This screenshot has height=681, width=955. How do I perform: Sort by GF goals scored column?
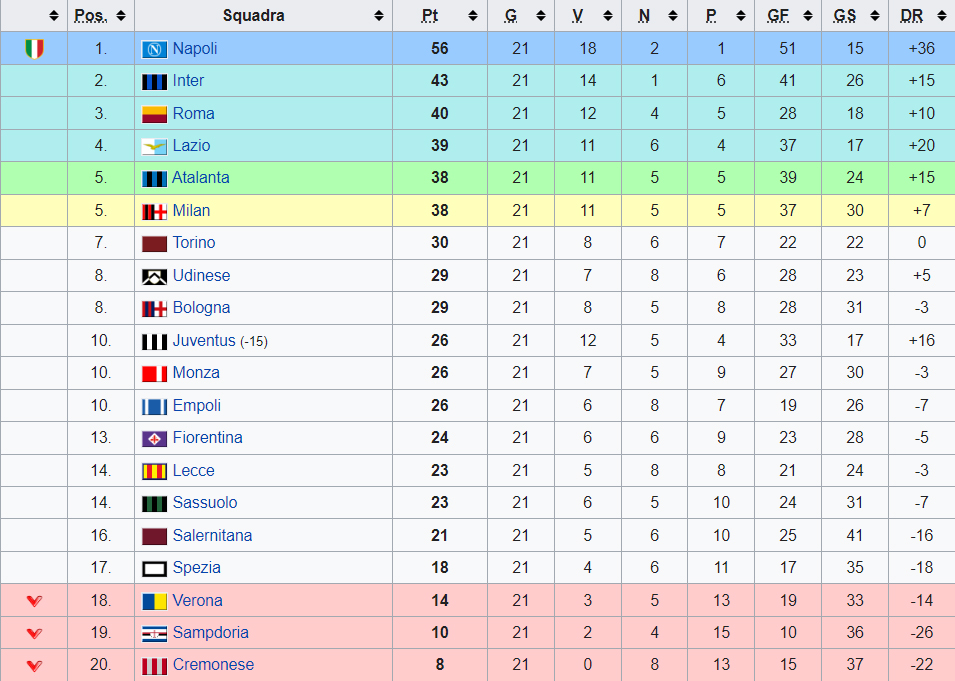[808, 16]
